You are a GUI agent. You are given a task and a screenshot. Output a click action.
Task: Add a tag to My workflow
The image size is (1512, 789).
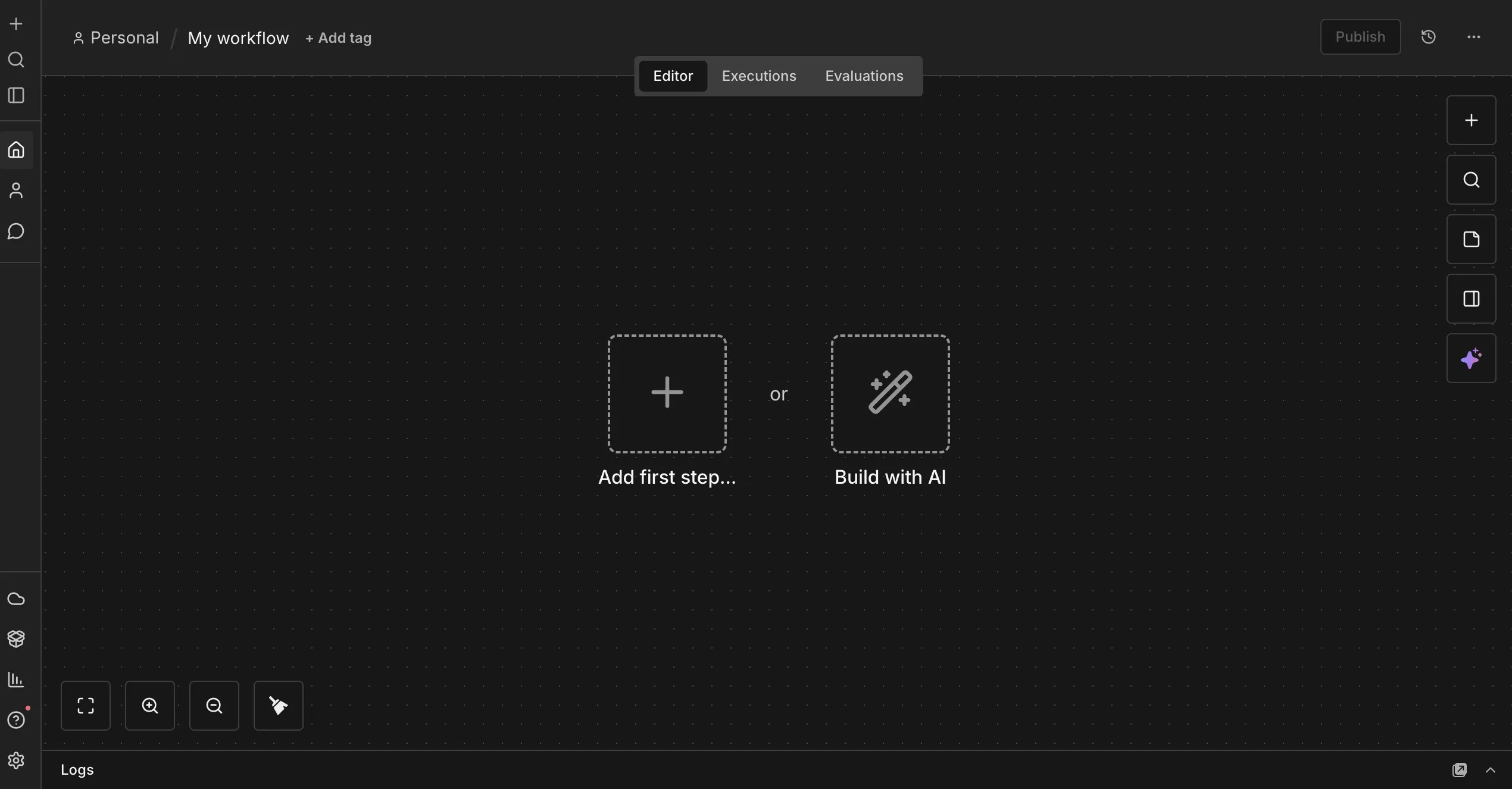(338, 37)
